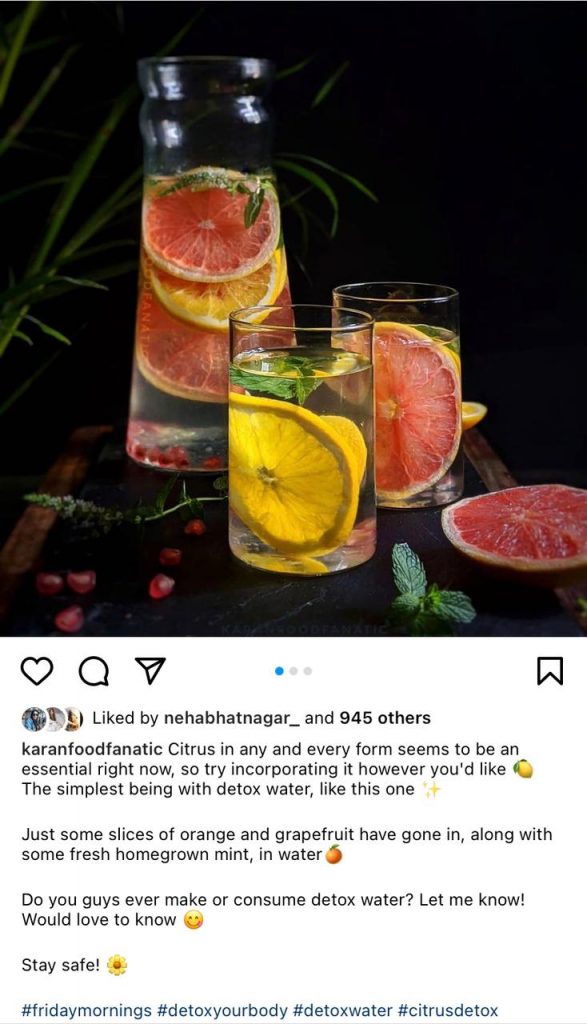
Task: Tap the citrus detox water photo
Action: 293,319
